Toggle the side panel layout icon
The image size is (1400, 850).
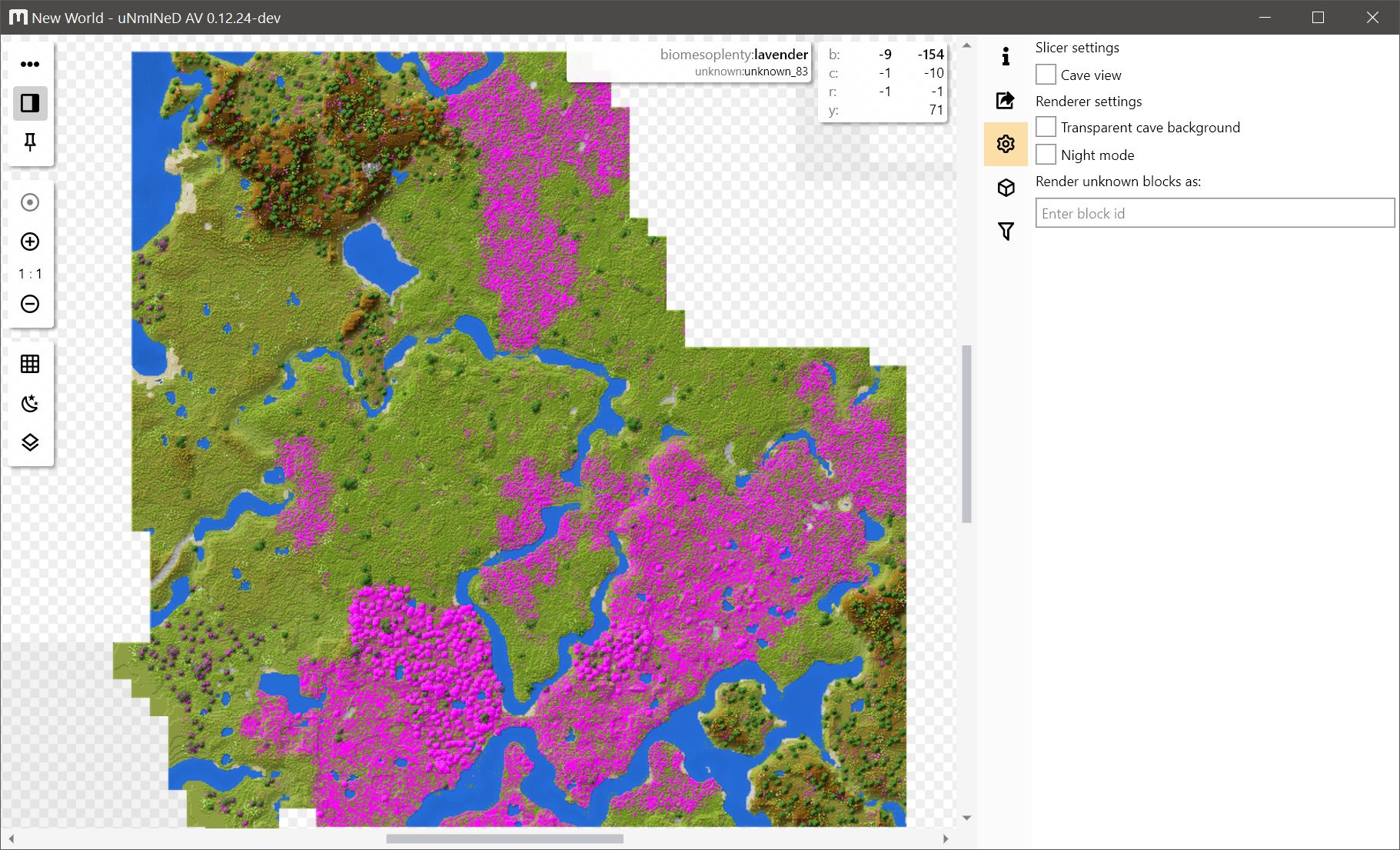pyautogui.click(x=30, y=103)
